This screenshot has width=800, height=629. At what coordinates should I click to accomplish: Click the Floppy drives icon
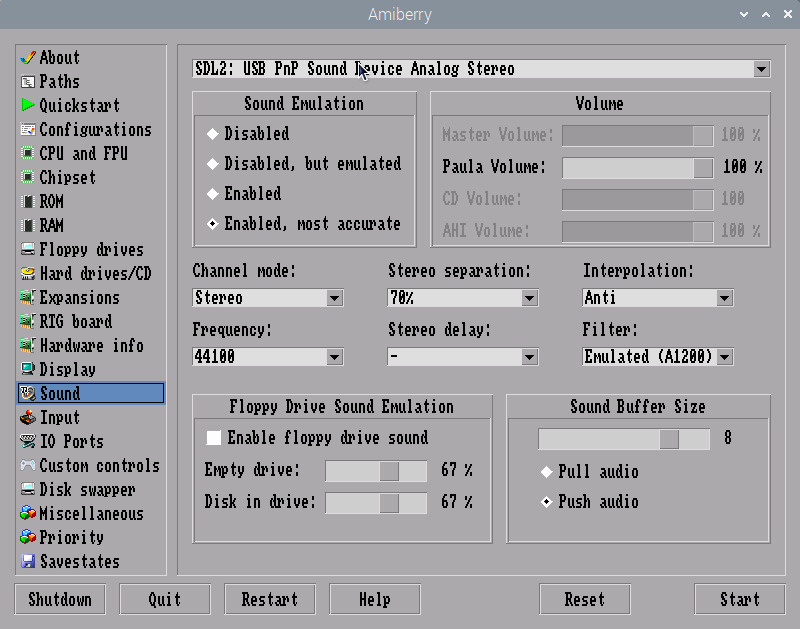pyautogui.click(x=28, y=249)
